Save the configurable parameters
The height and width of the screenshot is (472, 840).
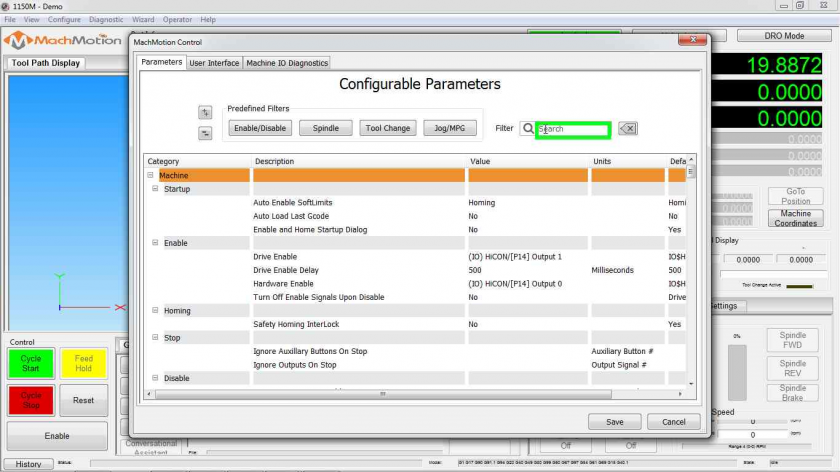tap(615, 422)
